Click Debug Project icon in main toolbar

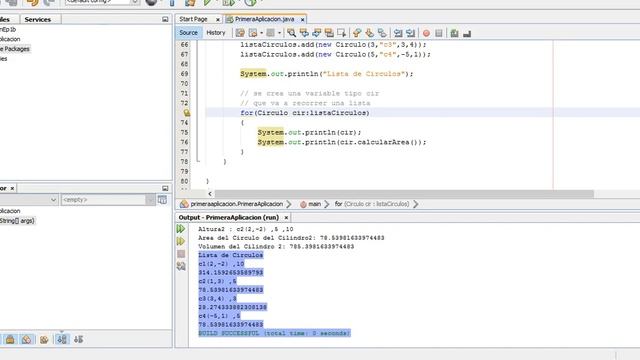229,2
